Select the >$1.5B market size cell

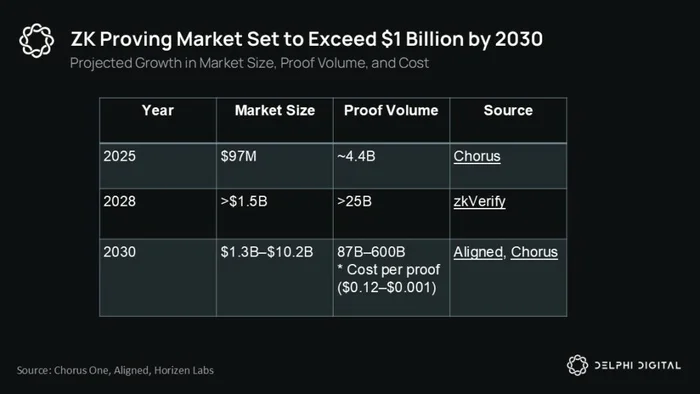(x=275, y=213)
